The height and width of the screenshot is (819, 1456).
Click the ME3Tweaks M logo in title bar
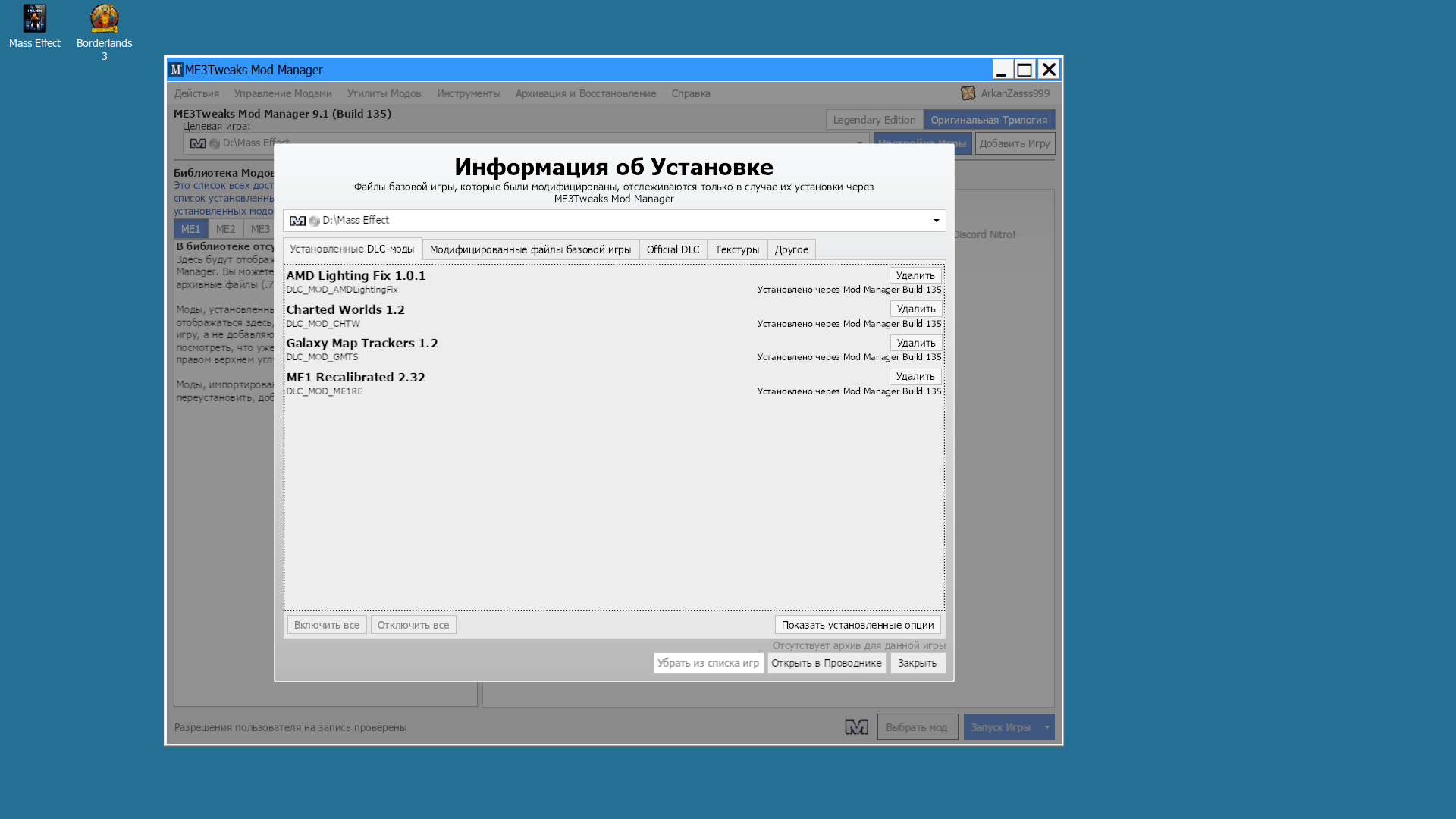(176, 70)
